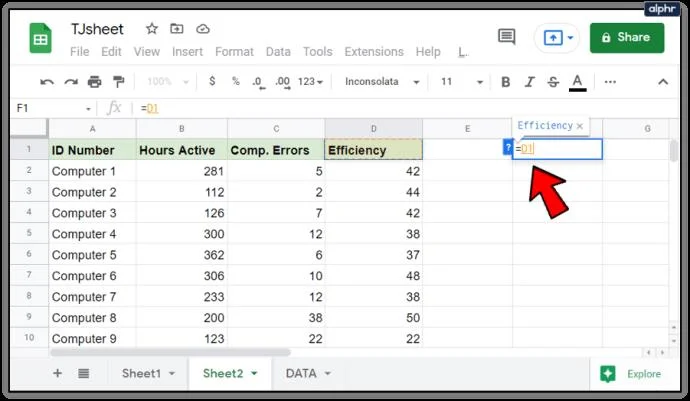Star the TJsheet document

(x=152, y=29)
